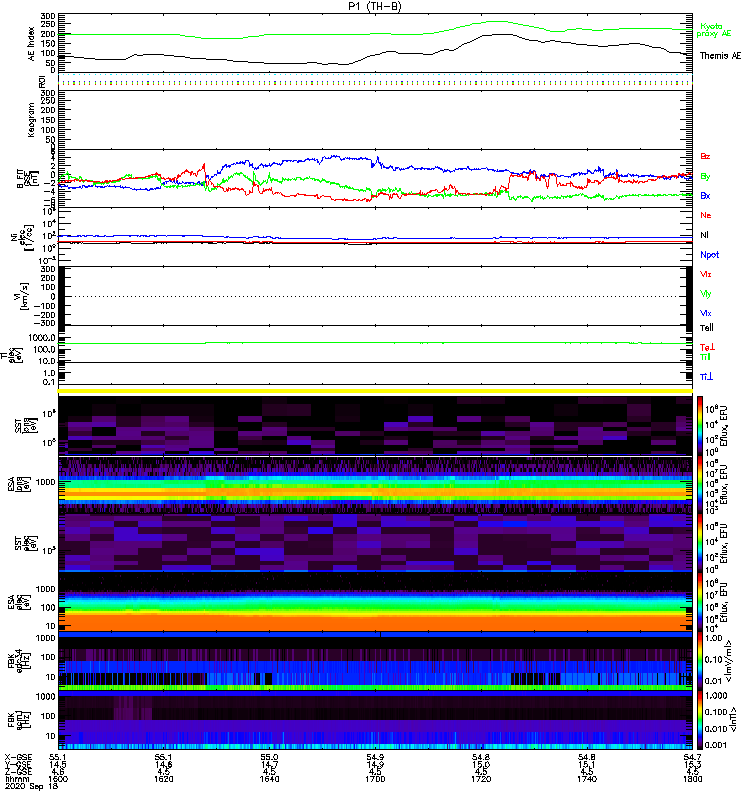Select the Themis AE legend label
The image size is (750, 800).
[x=720, y=56]
